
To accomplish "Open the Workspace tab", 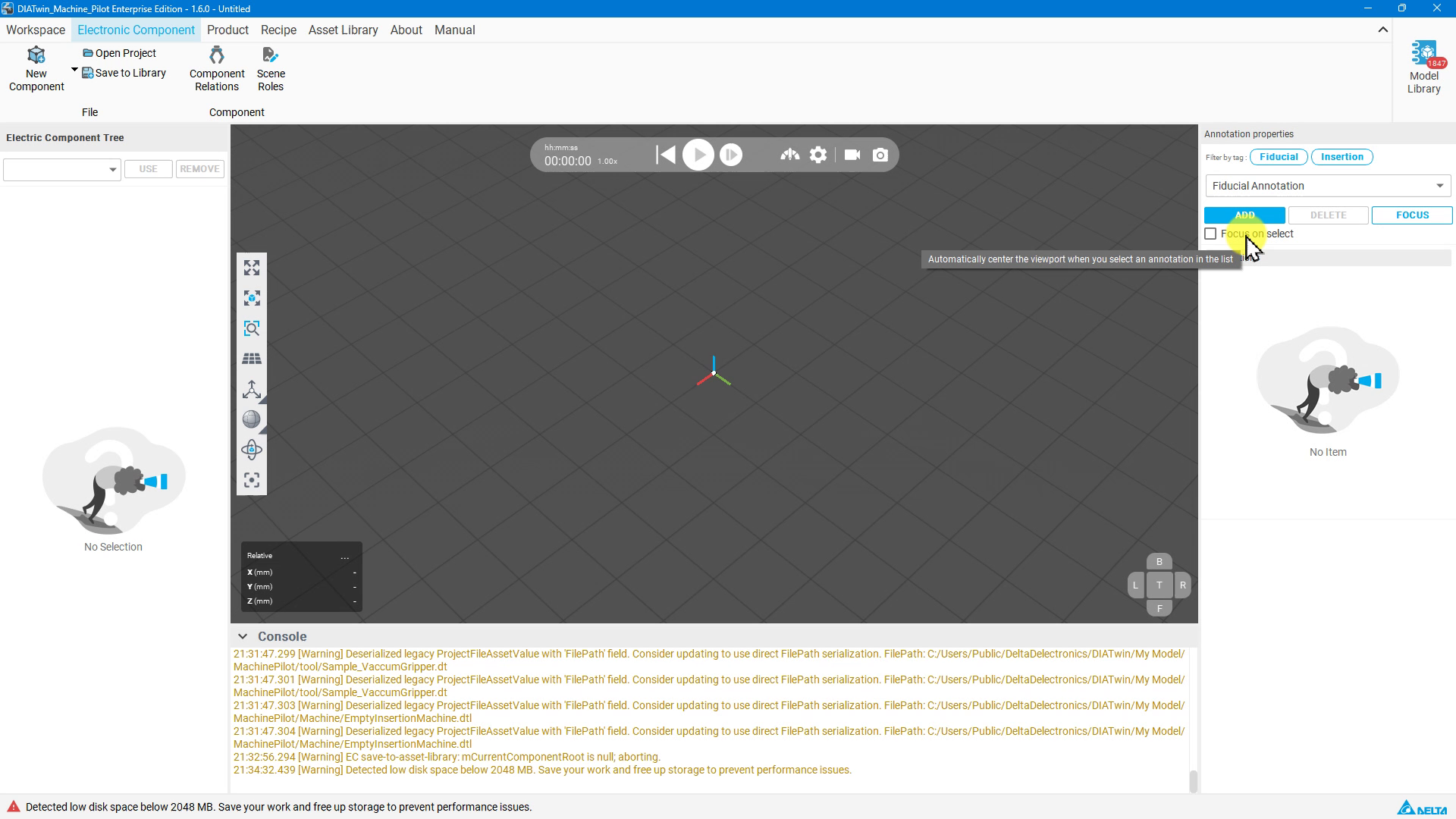I will click(x=36, y=30).
